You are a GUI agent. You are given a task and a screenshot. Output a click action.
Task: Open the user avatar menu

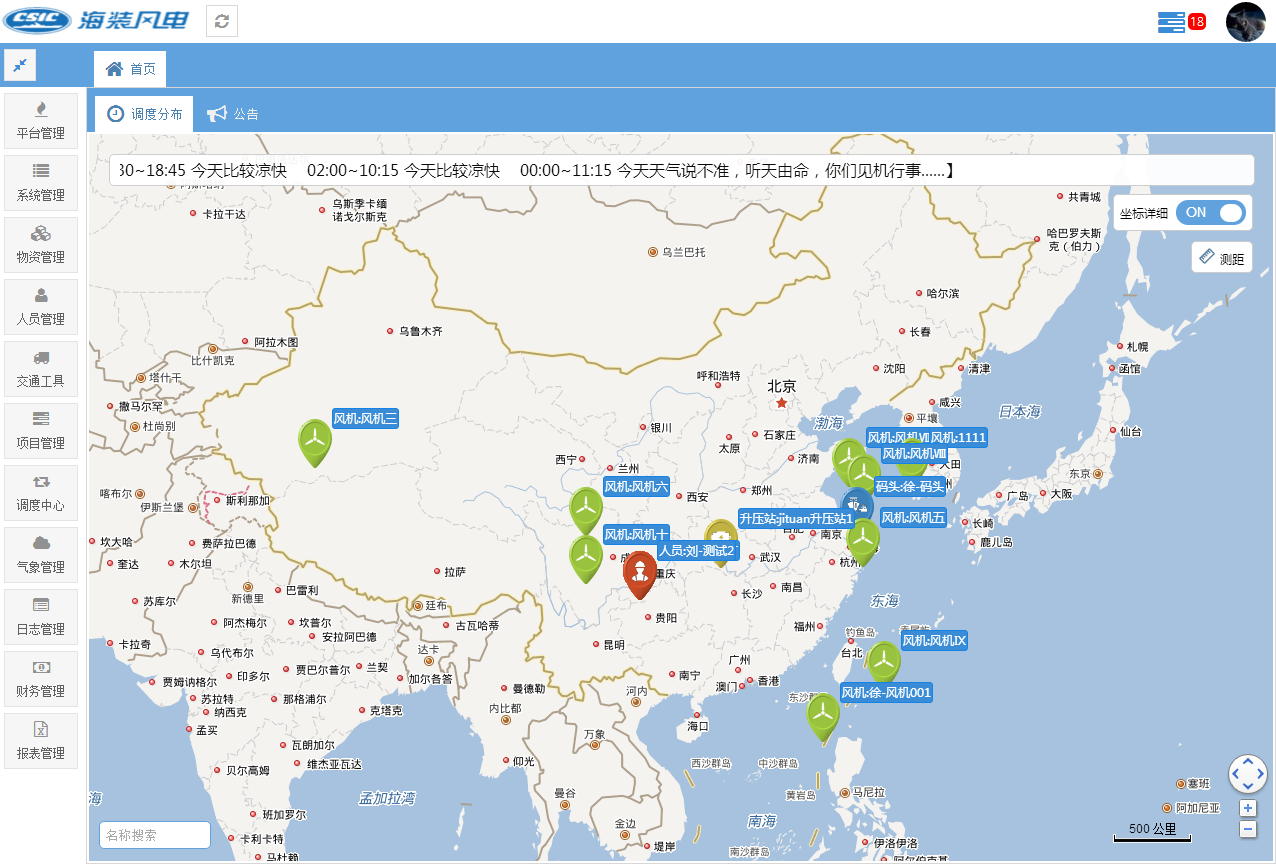coord(1245,22)
